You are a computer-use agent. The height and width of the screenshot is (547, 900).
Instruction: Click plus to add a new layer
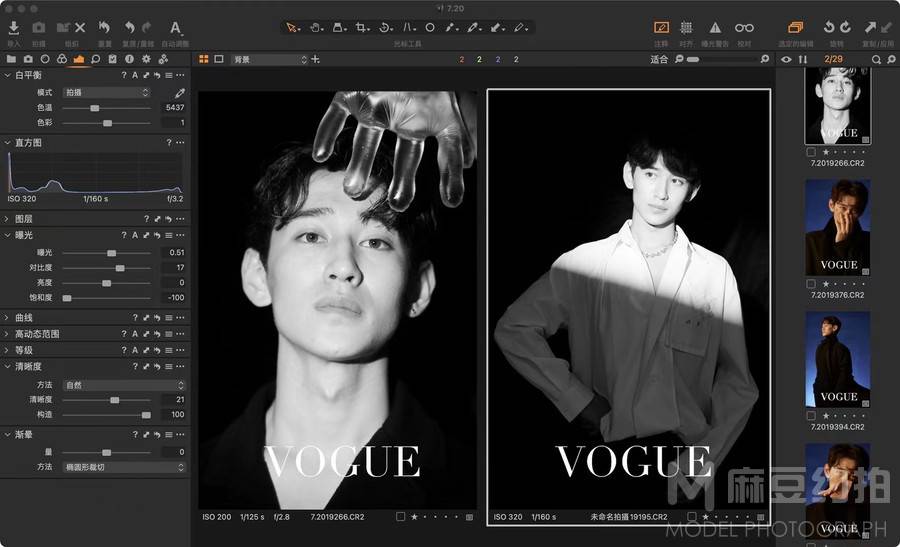[x=315, y=59]
